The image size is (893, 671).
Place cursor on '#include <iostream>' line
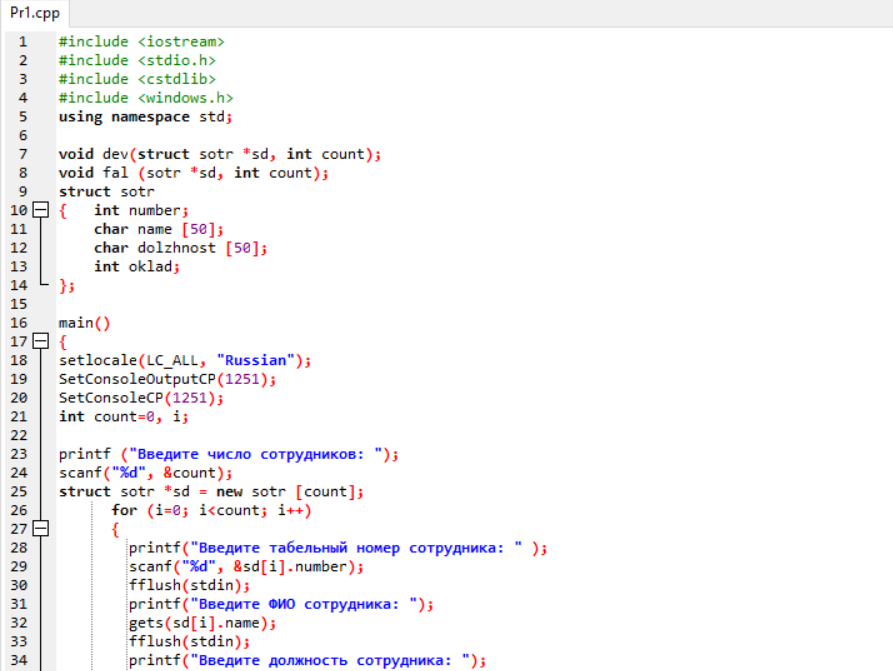click(x=141, y=42)
